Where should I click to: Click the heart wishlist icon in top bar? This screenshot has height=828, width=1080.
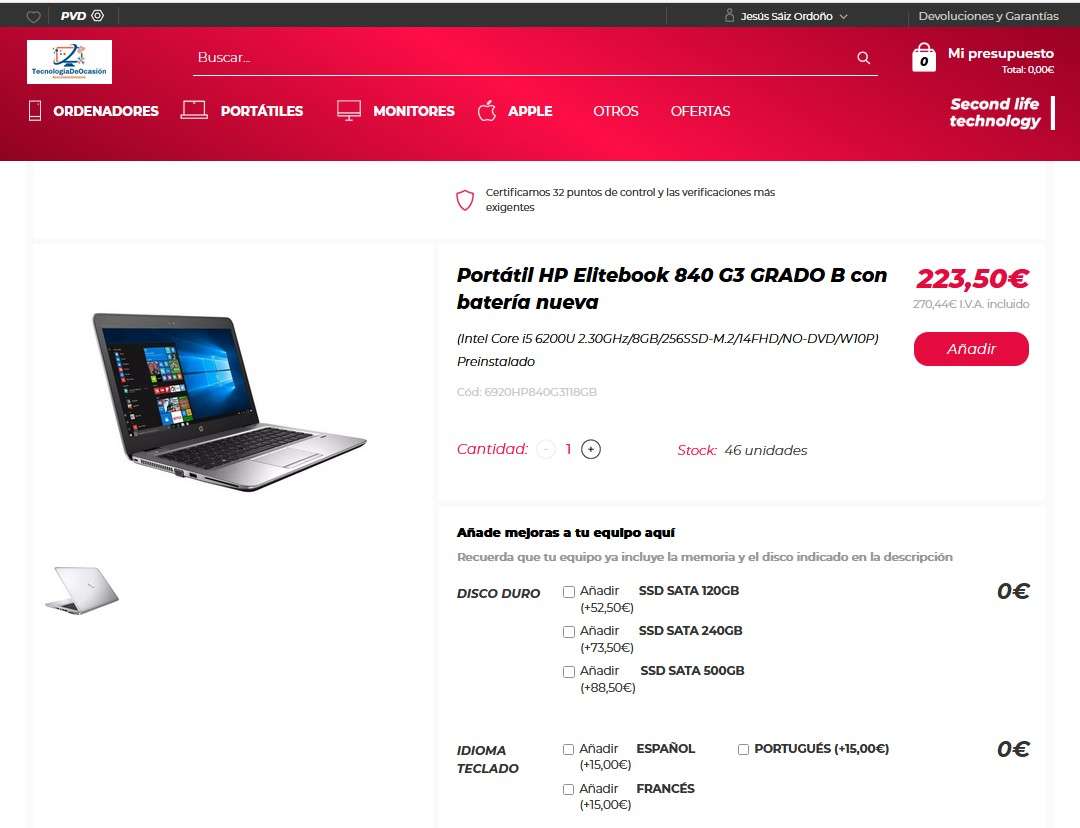tap(33, 16)
